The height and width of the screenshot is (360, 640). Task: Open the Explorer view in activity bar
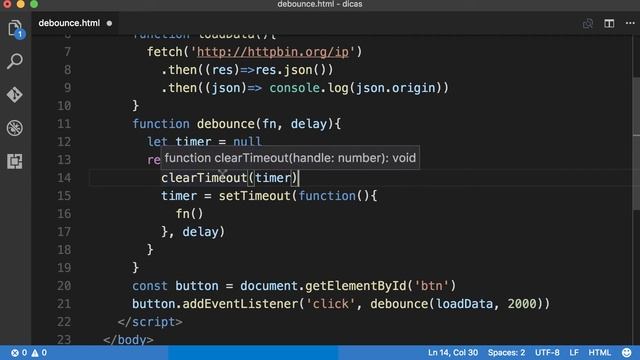15,29
